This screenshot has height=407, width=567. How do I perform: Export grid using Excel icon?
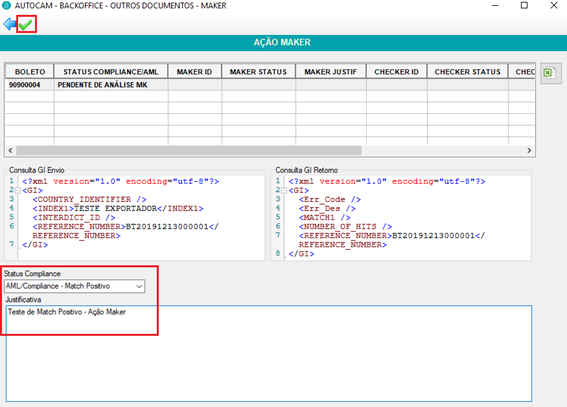click(549, 73)
